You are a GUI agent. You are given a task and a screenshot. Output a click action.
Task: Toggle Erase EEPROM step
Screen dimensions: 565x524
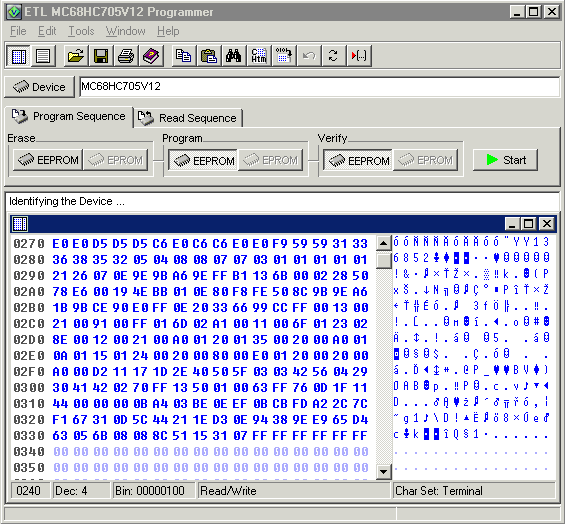click(48, 160)
